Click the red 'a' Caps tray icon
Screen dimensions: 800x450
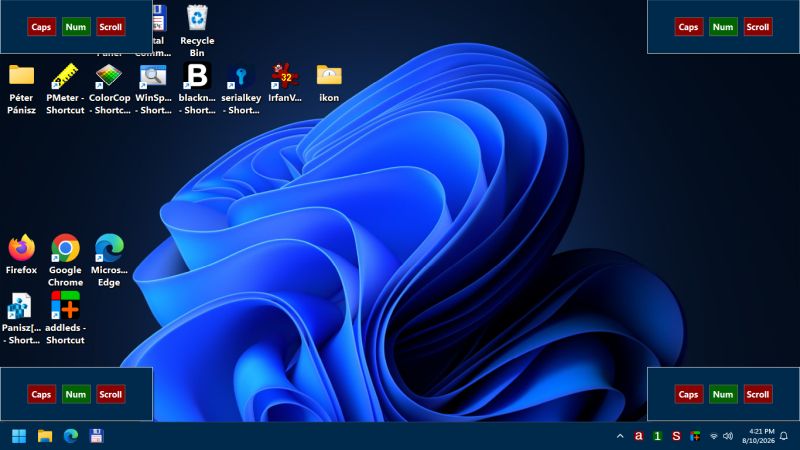point(638,436)
